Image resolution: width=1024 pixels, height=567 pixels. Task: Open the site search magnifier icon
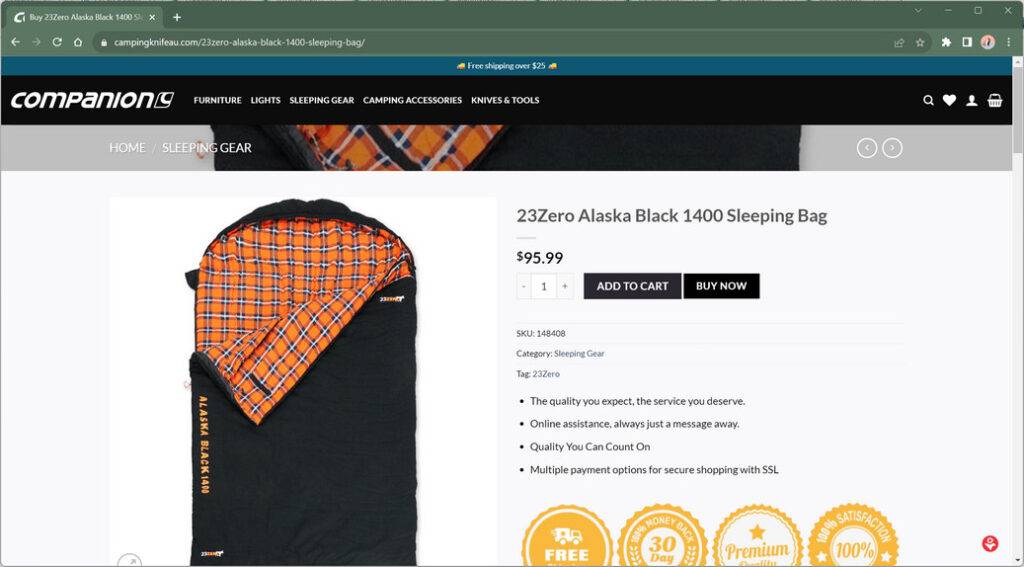(x=928, y=100)
